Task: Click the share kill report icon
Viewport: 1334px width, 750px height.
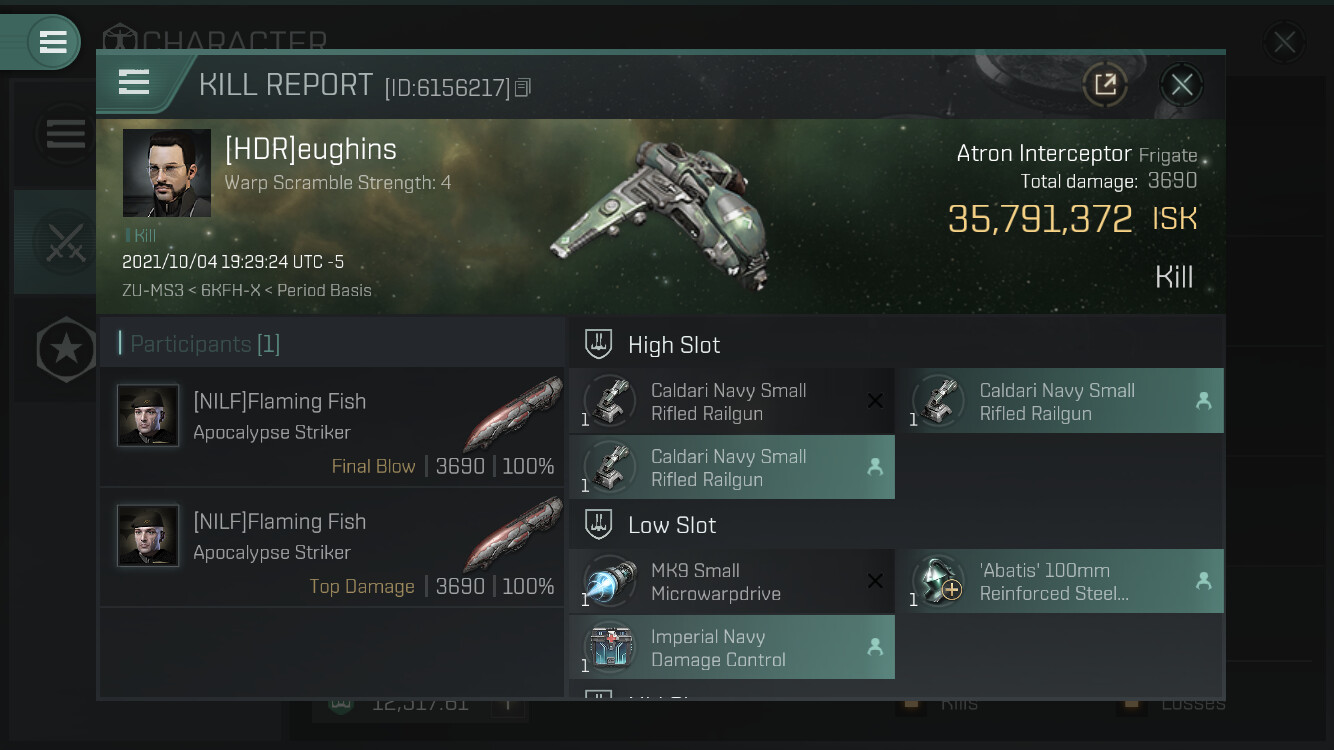Action: [1105, 85]
